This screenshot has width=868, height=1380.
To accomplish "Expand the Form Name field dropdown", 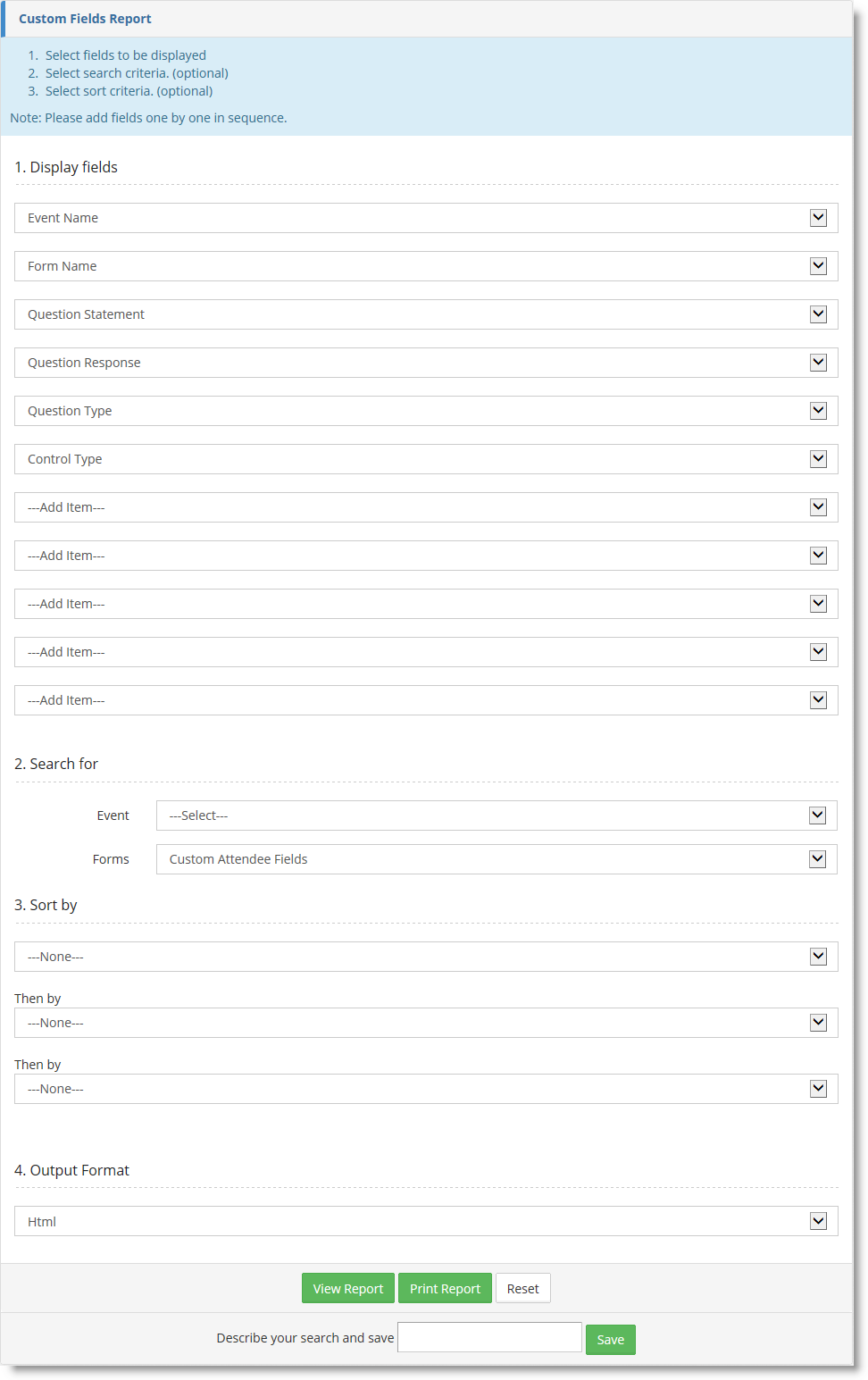I will [x=426, y=266].
